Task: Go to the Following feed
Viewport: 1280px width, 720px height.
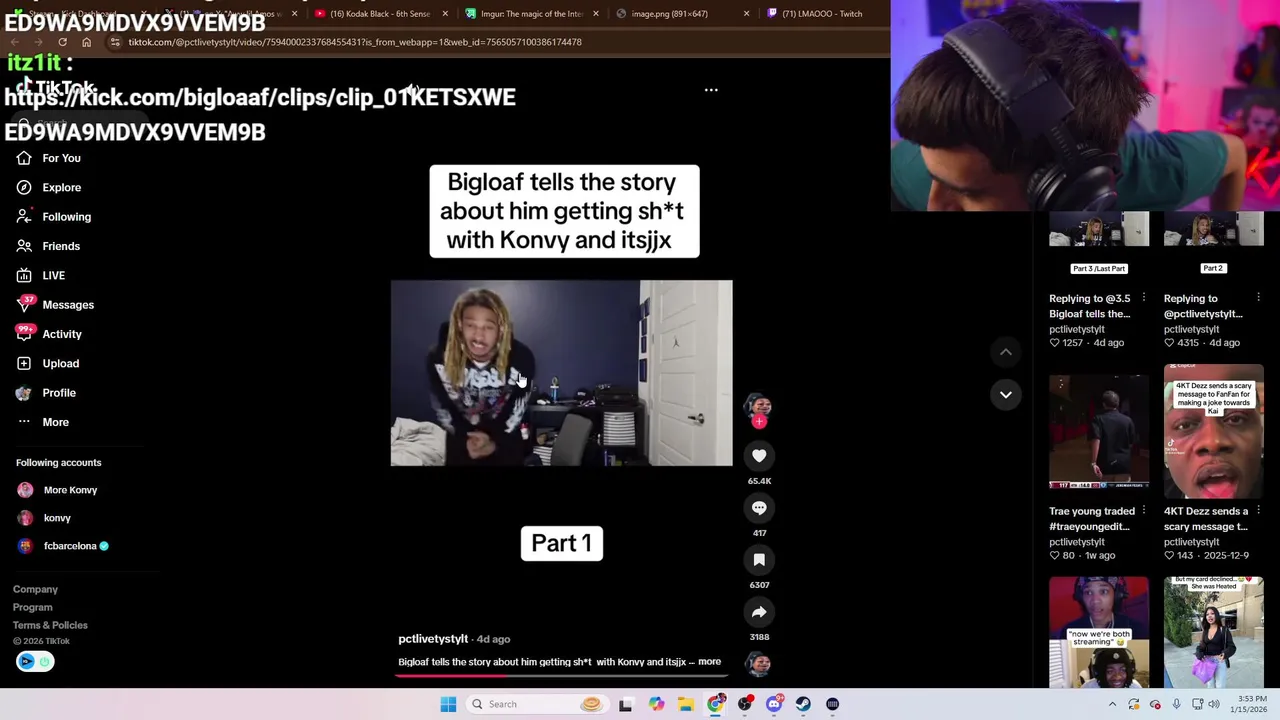Action: click(x=53, y=217)
